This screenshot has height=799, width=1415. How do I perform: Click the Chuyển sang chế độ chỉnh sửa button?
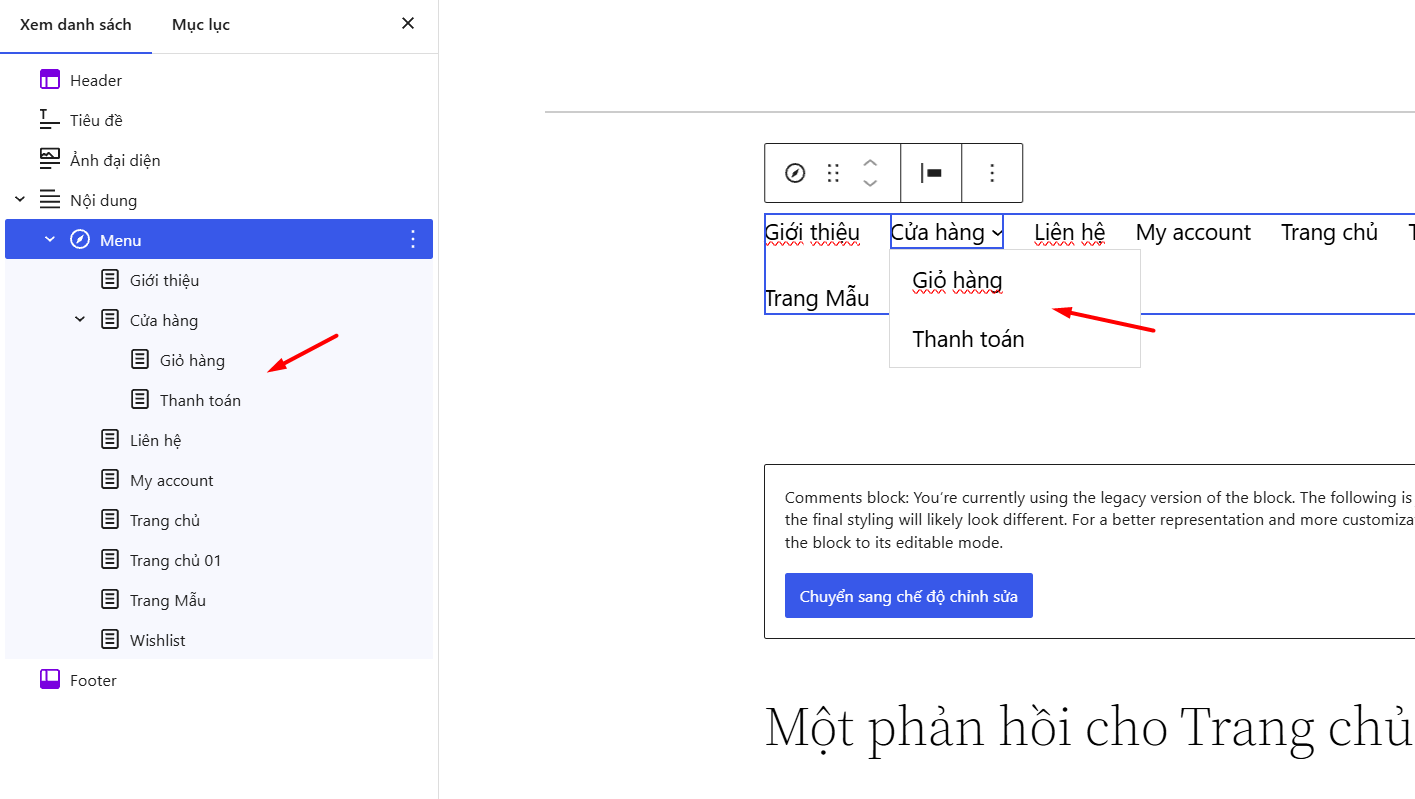tap(908, 595)
